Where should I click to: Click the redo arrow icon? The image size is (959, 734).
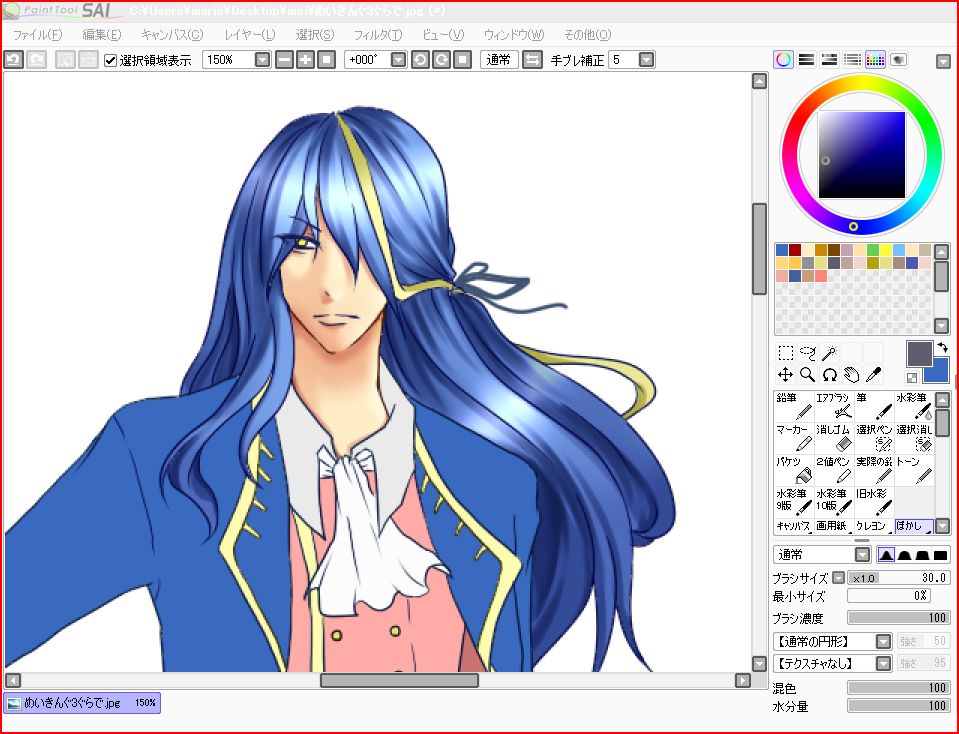(x=37, y=59)
